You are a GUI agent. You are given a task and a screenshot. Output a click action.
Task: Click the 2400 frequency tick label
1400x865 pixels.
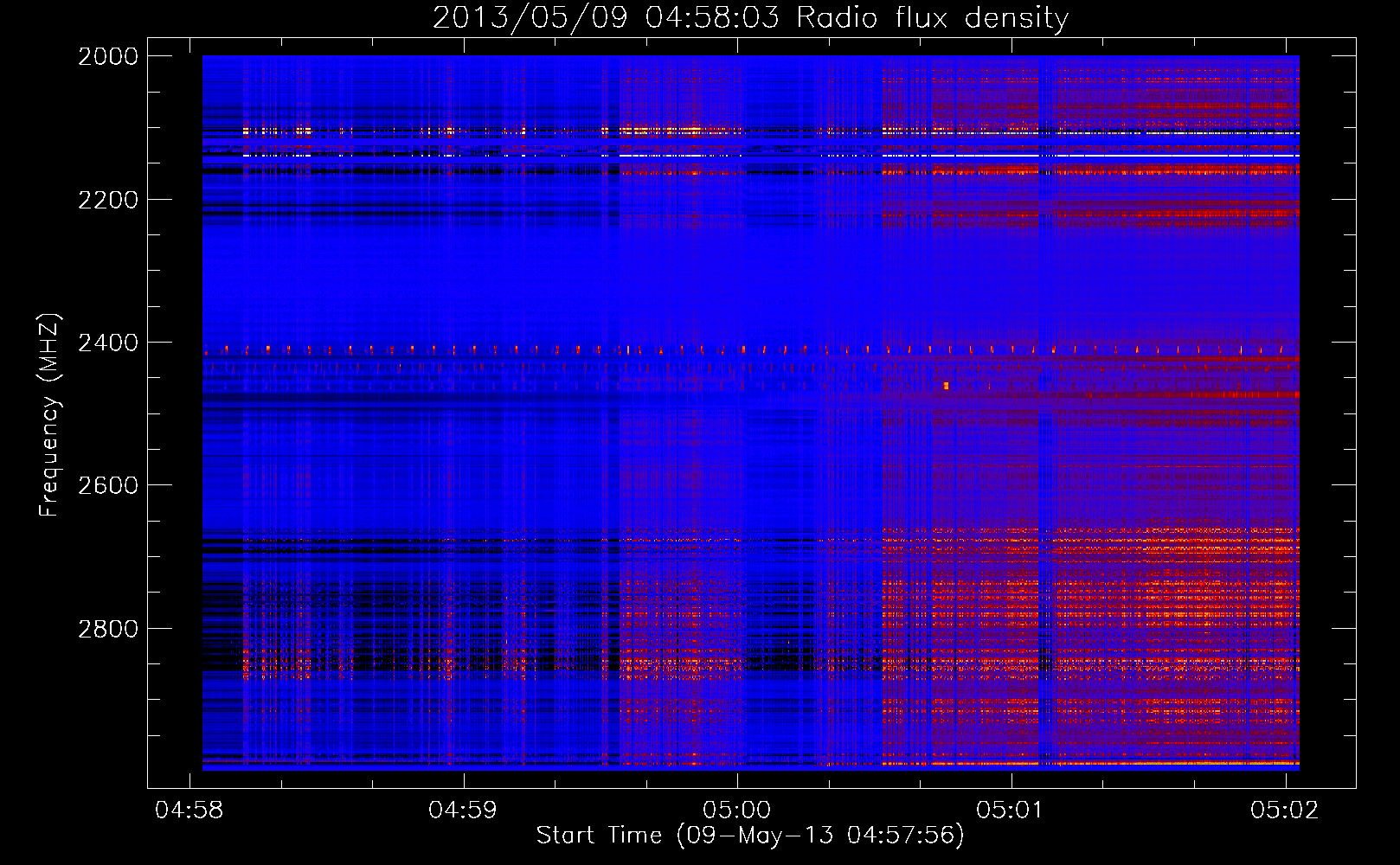click(108, 343)
